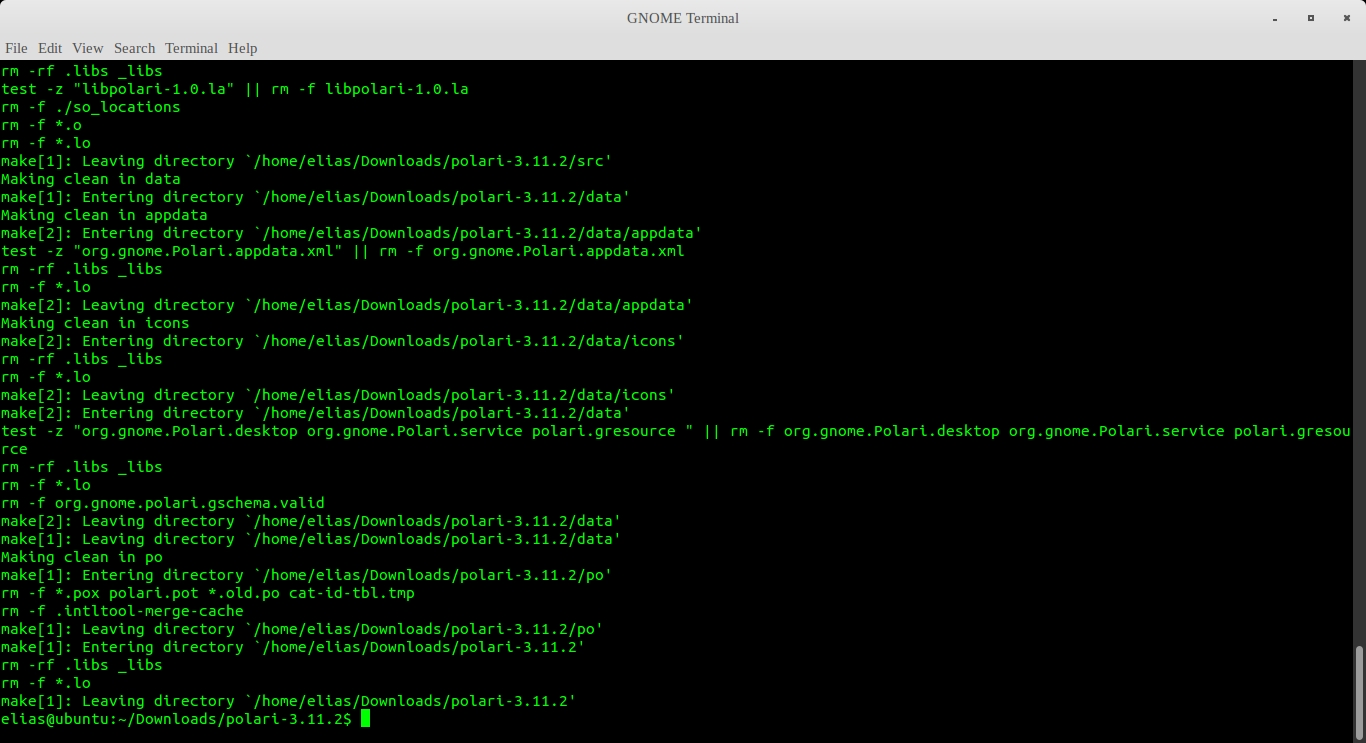Click the line 'rm -f *.o'
1366x743 pixels.
tap(41, 125)
